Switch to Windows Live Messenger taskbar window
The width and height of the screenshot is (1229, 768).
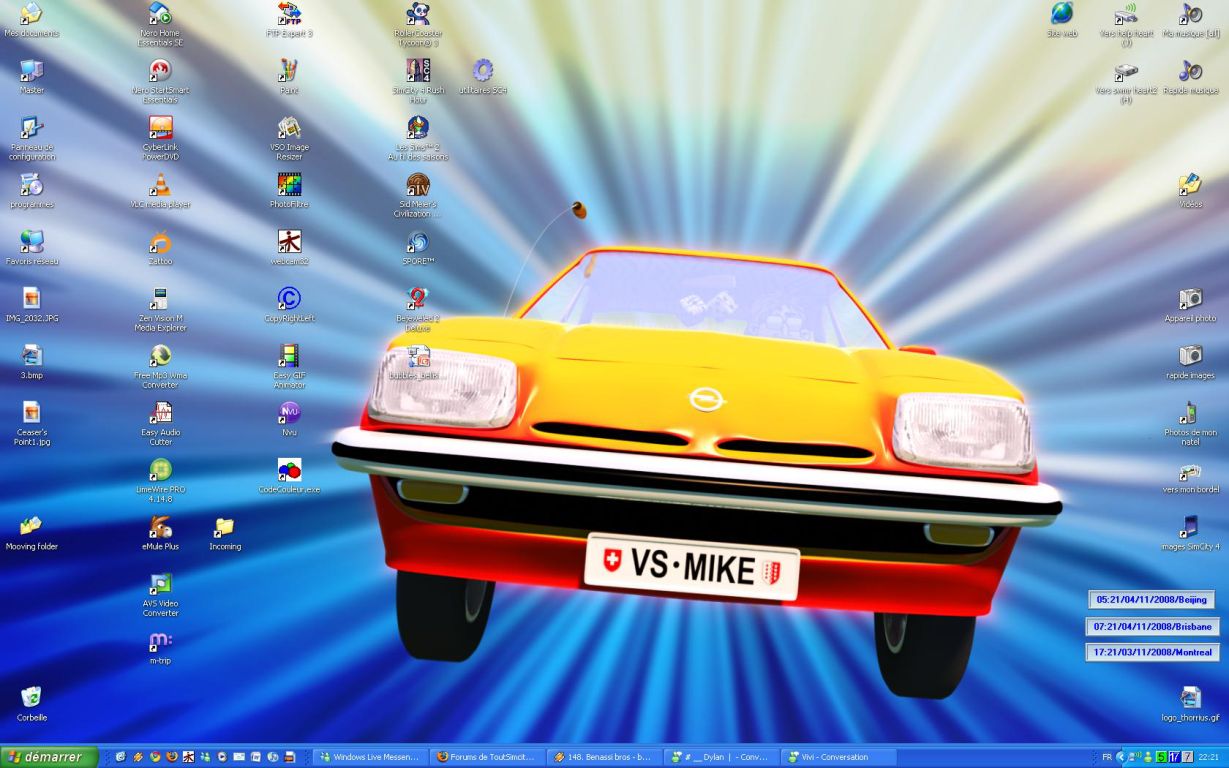tap(371, 757)
